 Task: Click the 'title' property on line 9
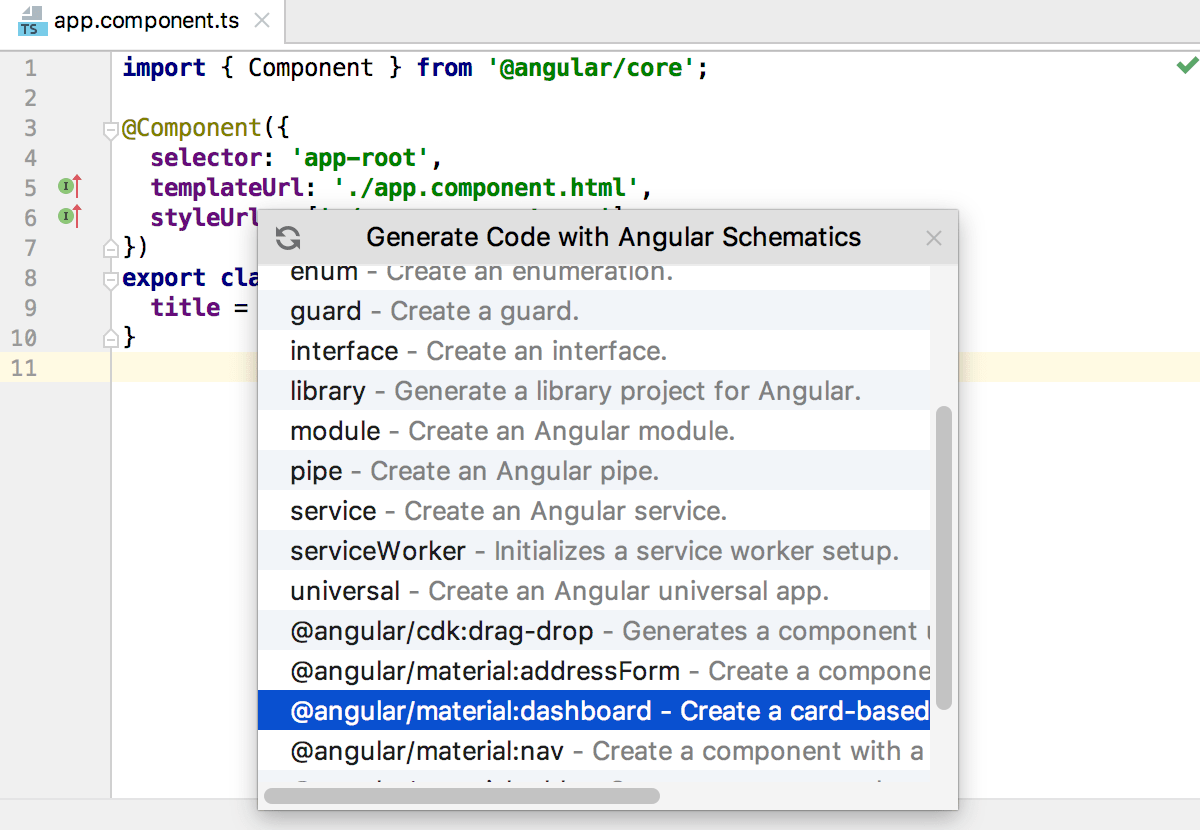coord(186,308)
